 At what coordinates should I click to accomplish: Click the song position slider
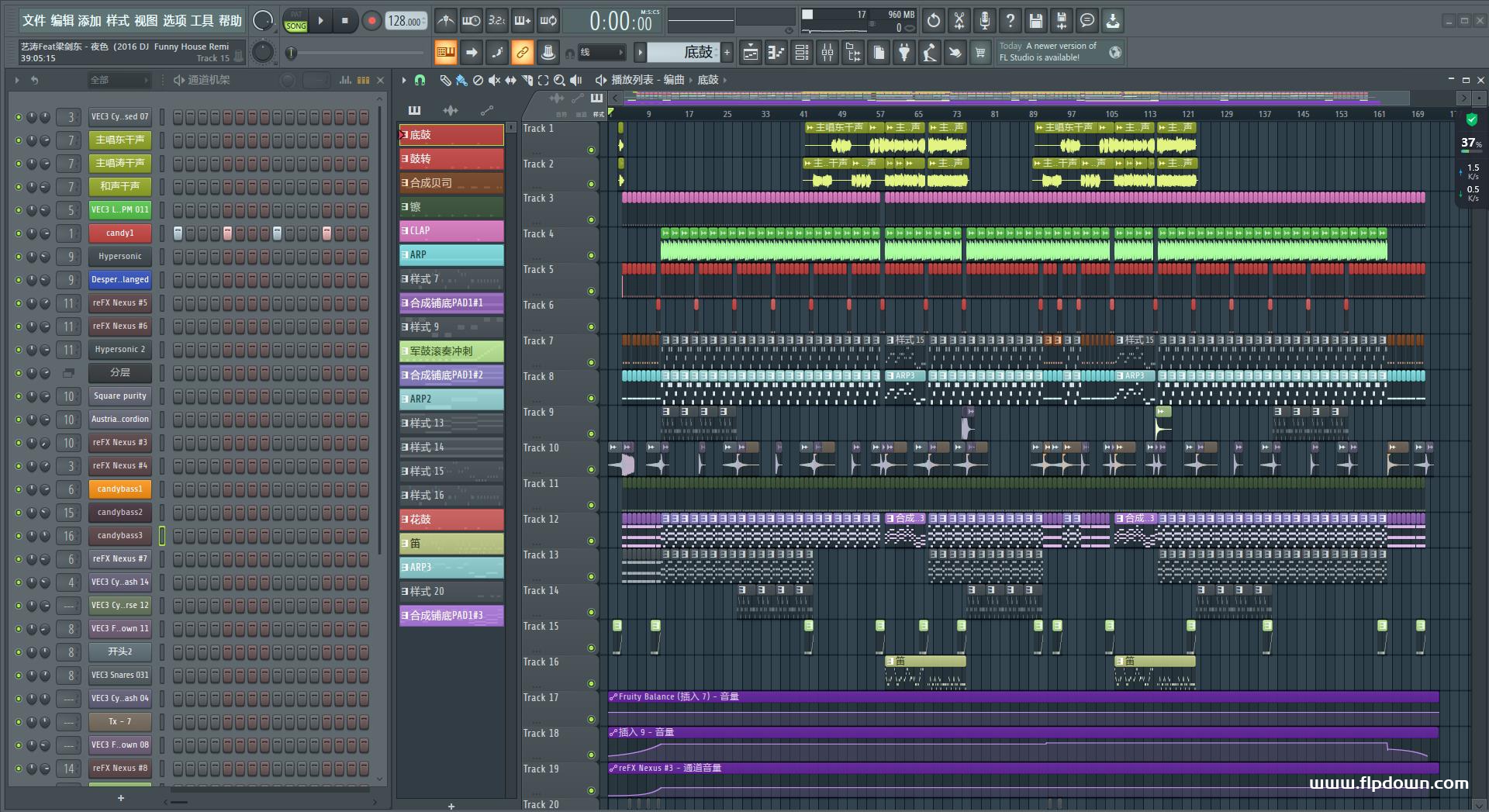tap(355, 53)
